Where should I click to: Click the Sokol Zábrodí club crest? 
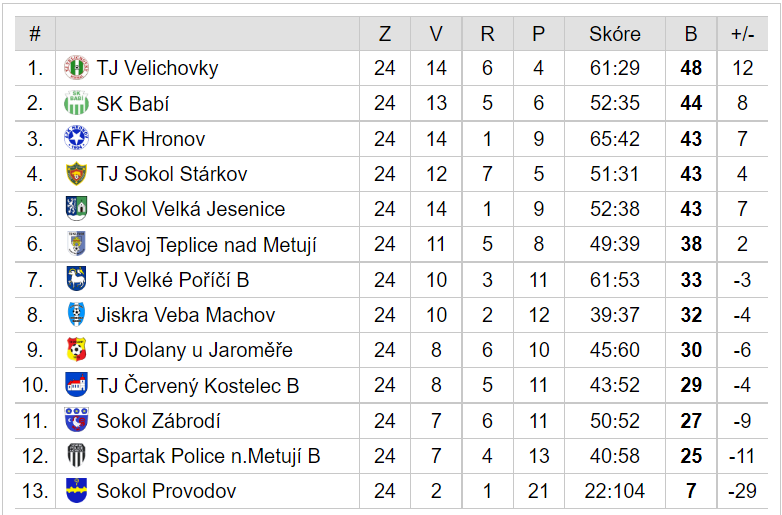tap(76, 421)
